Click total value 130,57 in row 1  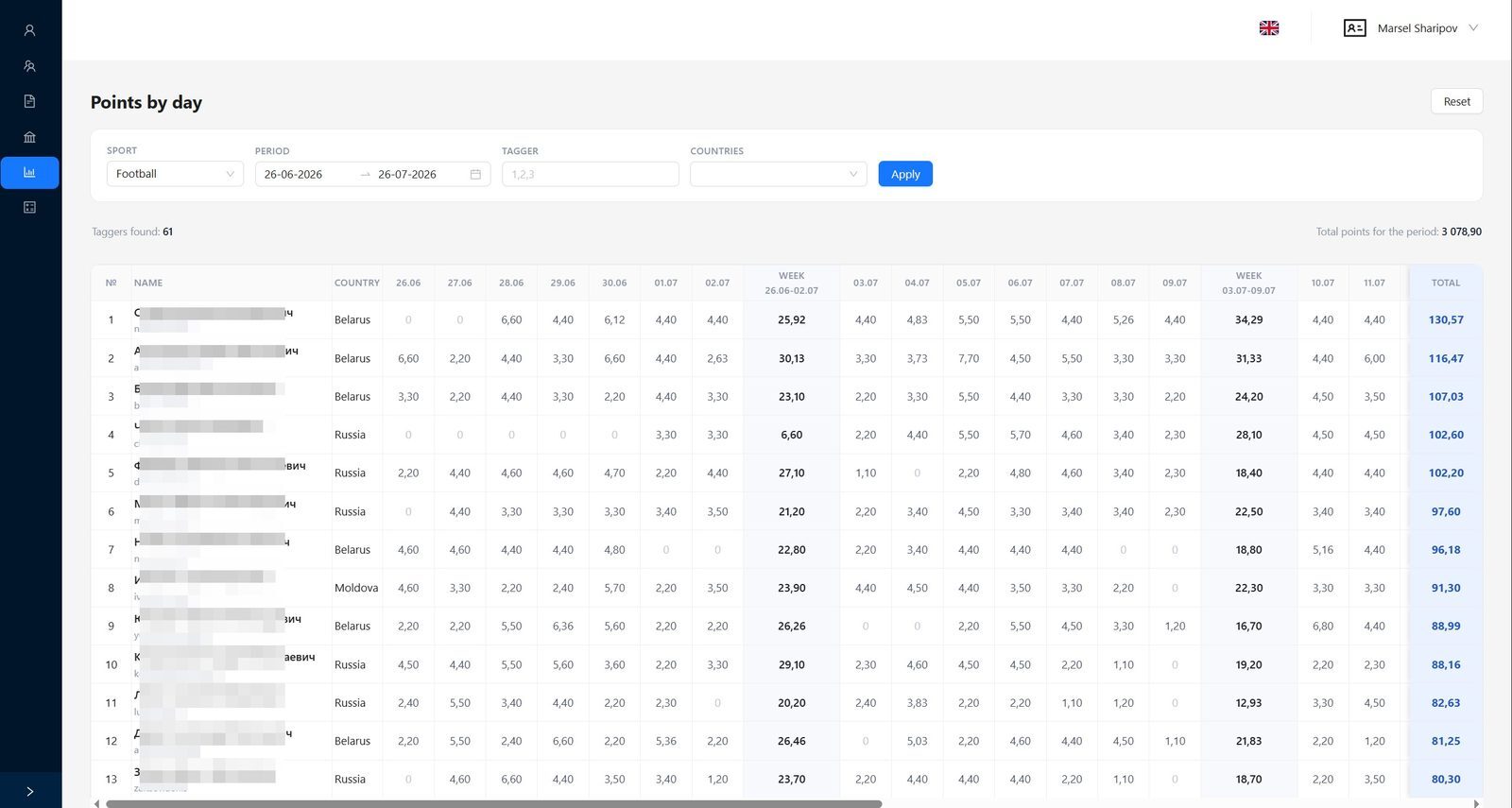coord(1446,320)
